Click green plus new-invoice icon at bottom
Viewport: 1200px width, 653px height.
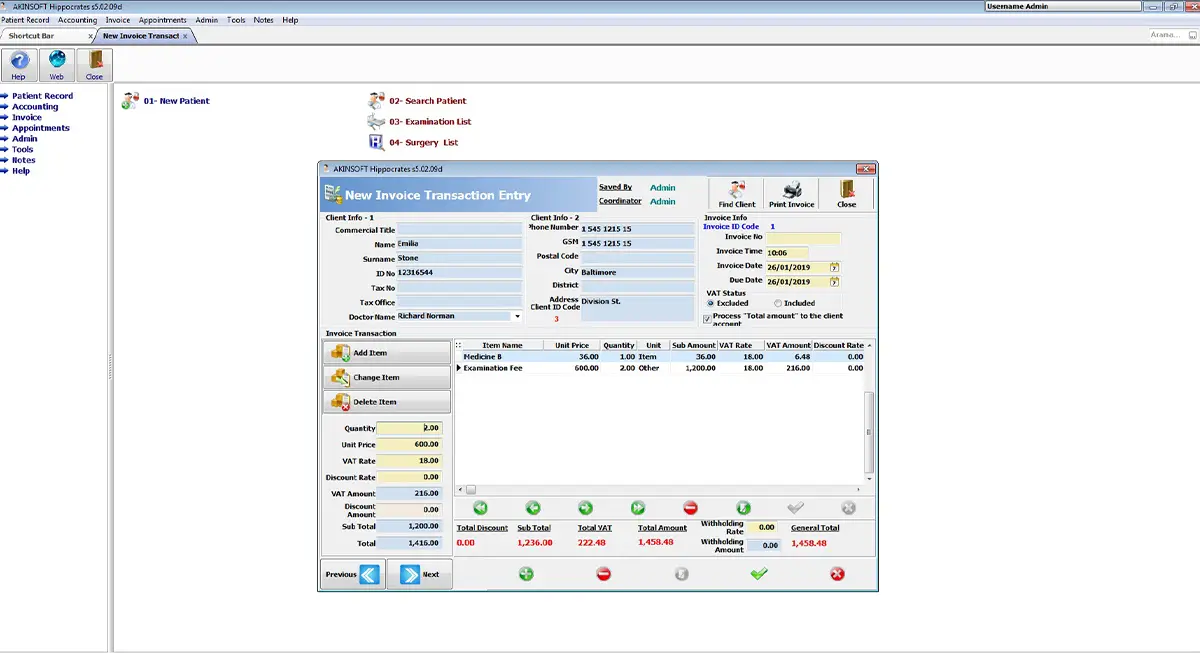pyautogui.click(x=526, y=574)
